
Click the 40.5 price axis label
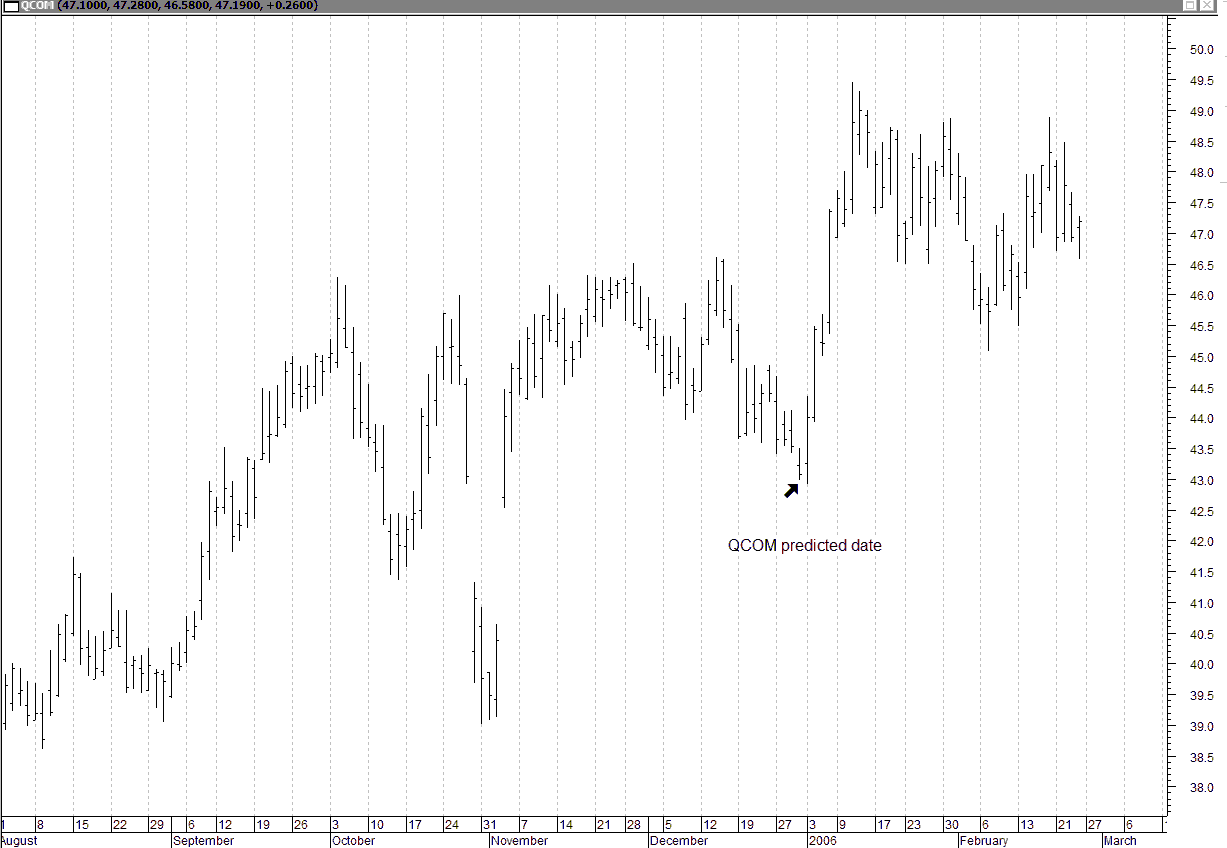pos(1201,635)
